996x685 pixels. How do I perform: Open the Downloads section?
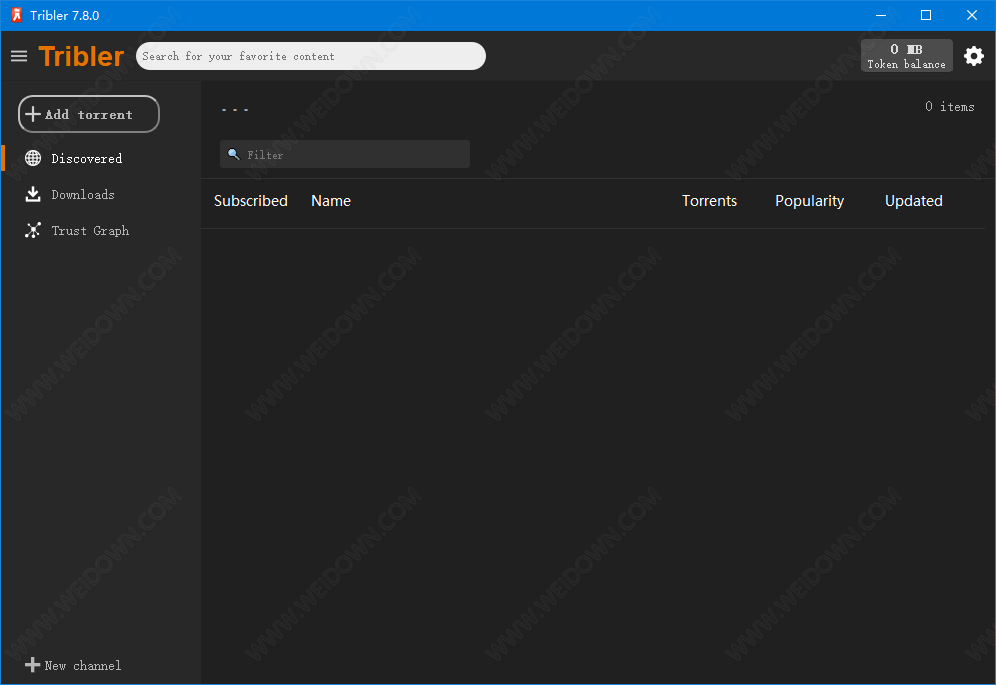[x=83, y=194]
